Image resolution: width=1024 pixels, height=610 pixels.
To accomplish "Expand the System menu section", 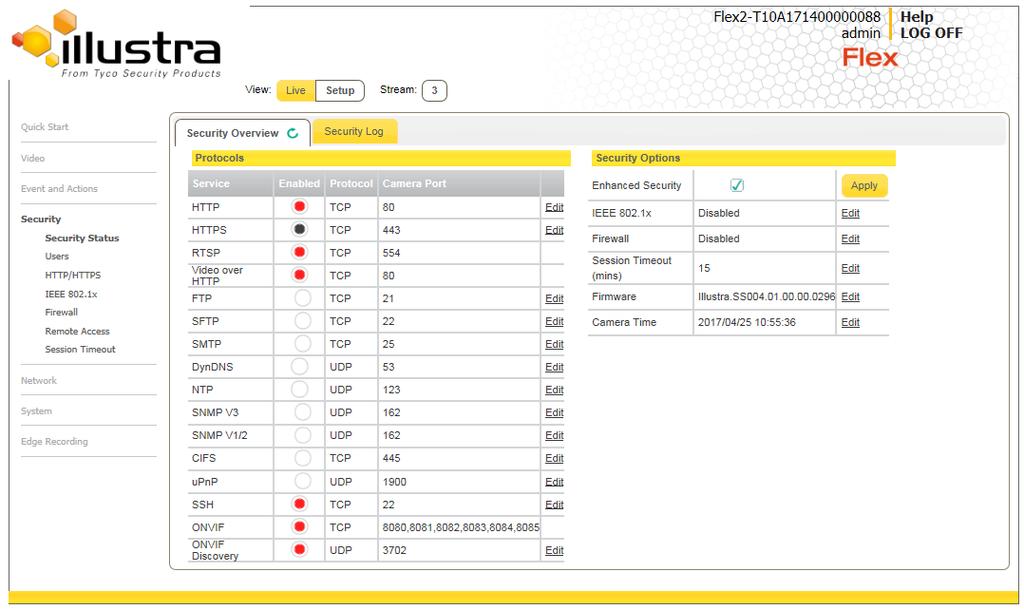I will click(36, 411).
